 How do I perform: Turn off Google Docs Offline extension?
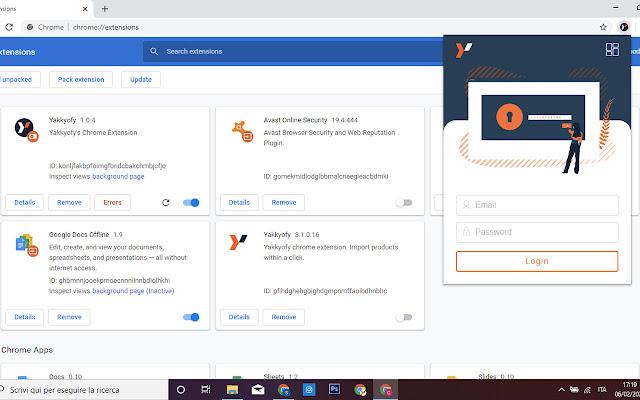(x=191, y=317)
